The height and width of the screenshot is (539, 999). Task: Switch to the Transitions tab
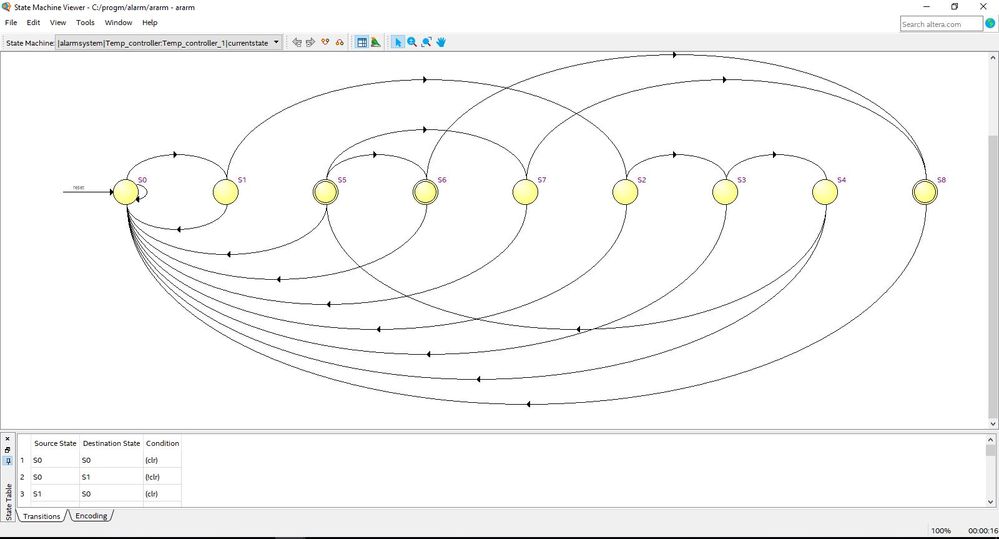click(x=41, y=516)
